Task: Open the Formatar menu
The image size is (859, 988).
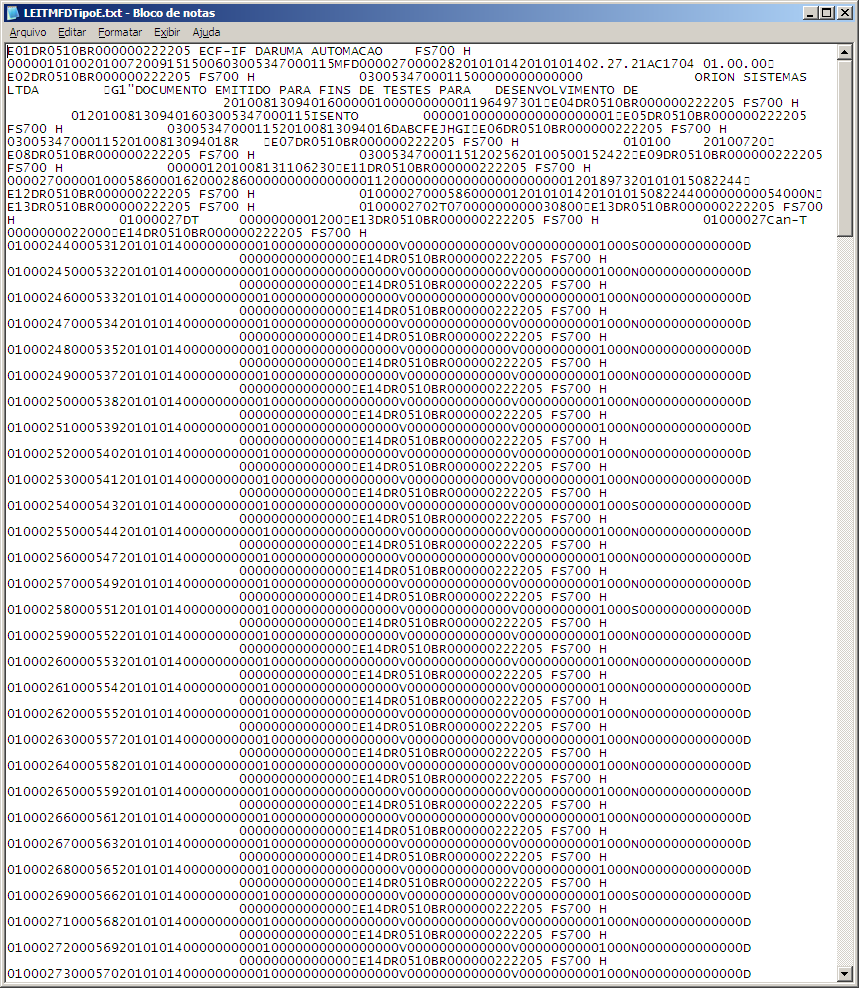Action: (120, 32)
